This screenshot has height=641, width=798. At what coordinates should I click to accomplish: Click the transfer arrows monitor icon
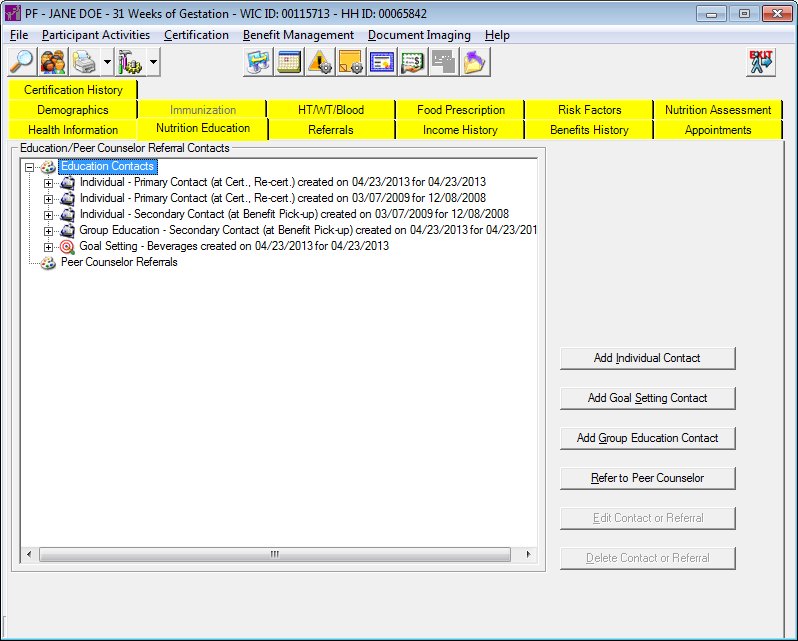pyautogui.click(x=258, y=62)
